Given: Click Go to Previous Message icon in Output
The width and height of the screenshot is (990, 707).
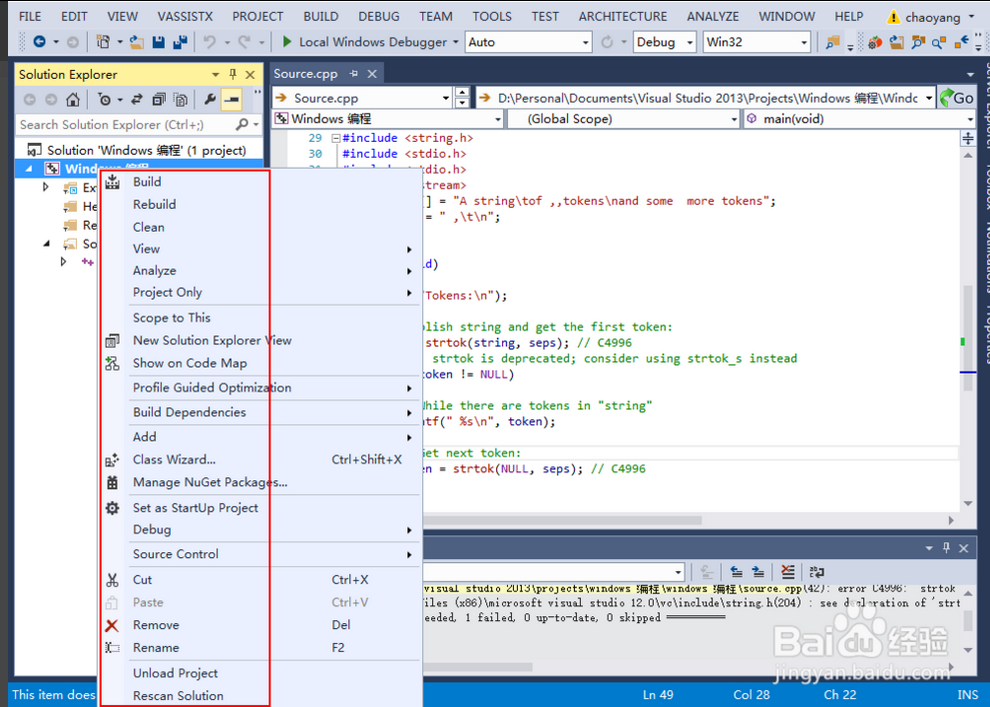Looking at the screenshot, I should tap(736, 572).
